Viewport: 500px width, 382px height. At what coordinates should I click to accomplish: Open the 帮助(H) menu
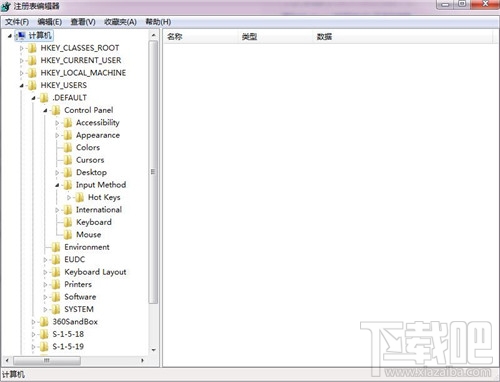[158, 22]
